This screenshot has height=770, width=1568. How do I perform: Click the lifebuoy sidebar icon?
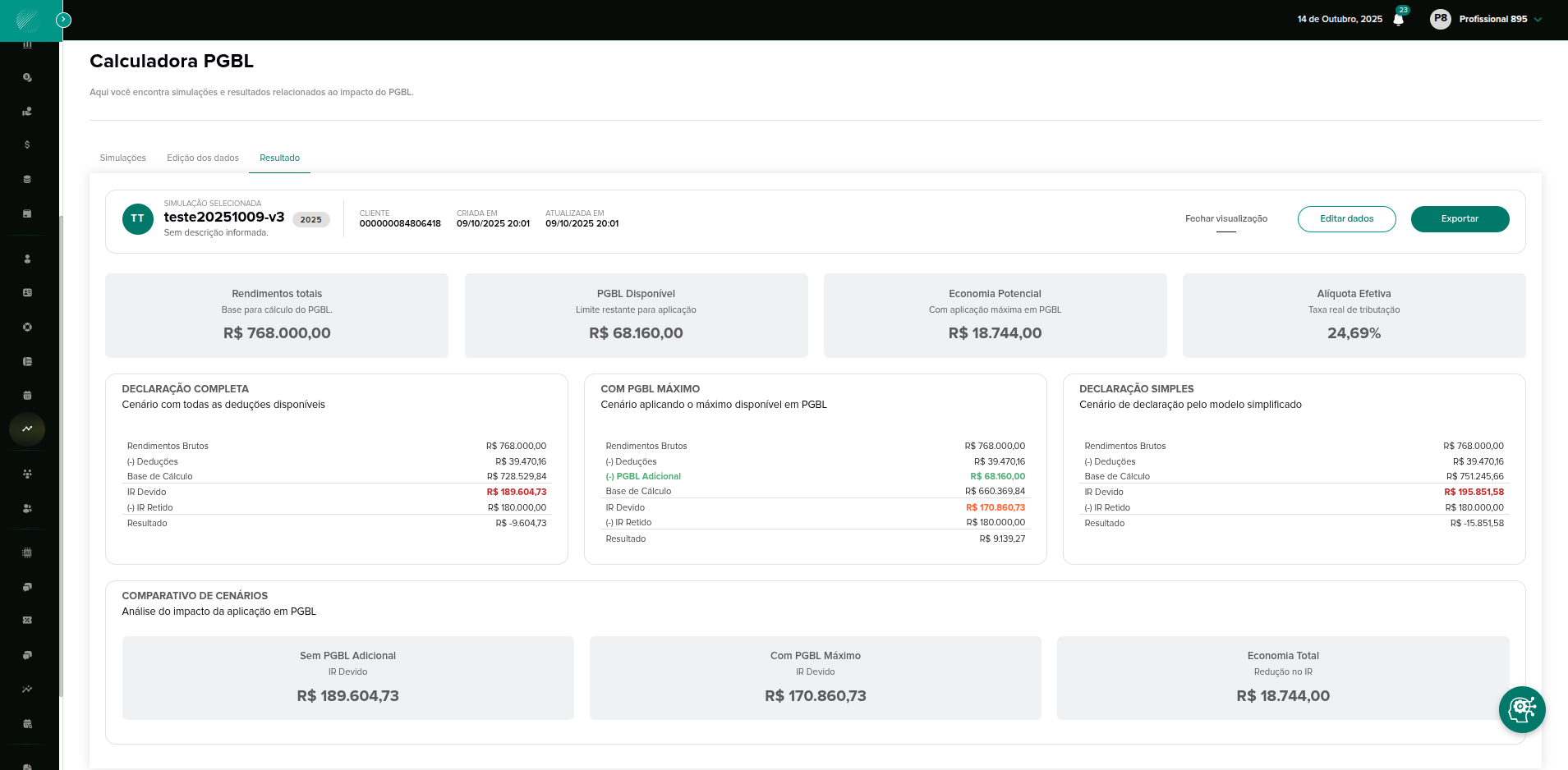tap(27, 327)
